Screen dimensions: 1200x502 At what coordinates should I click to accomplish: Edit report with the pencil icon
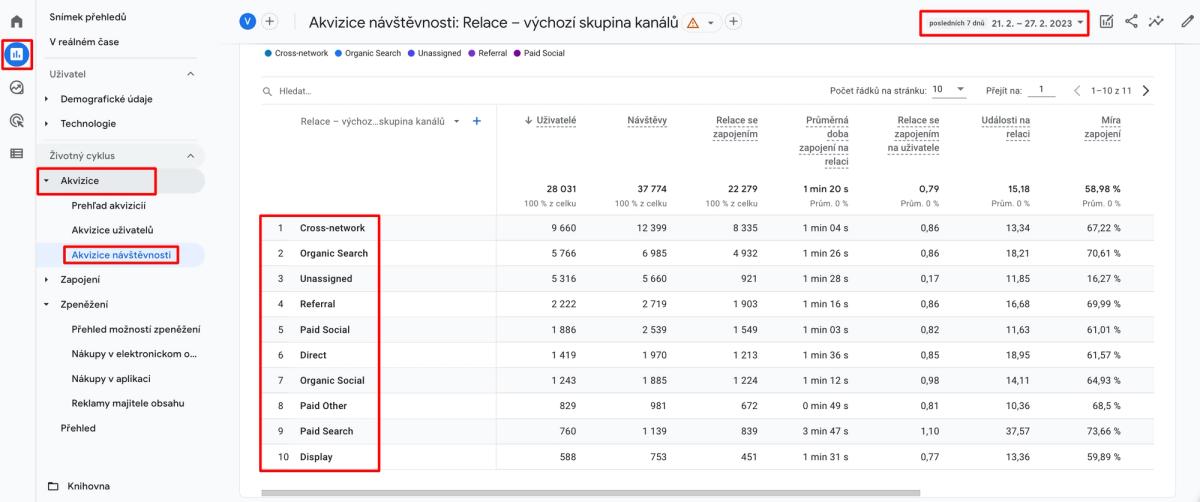(1186, 21)
